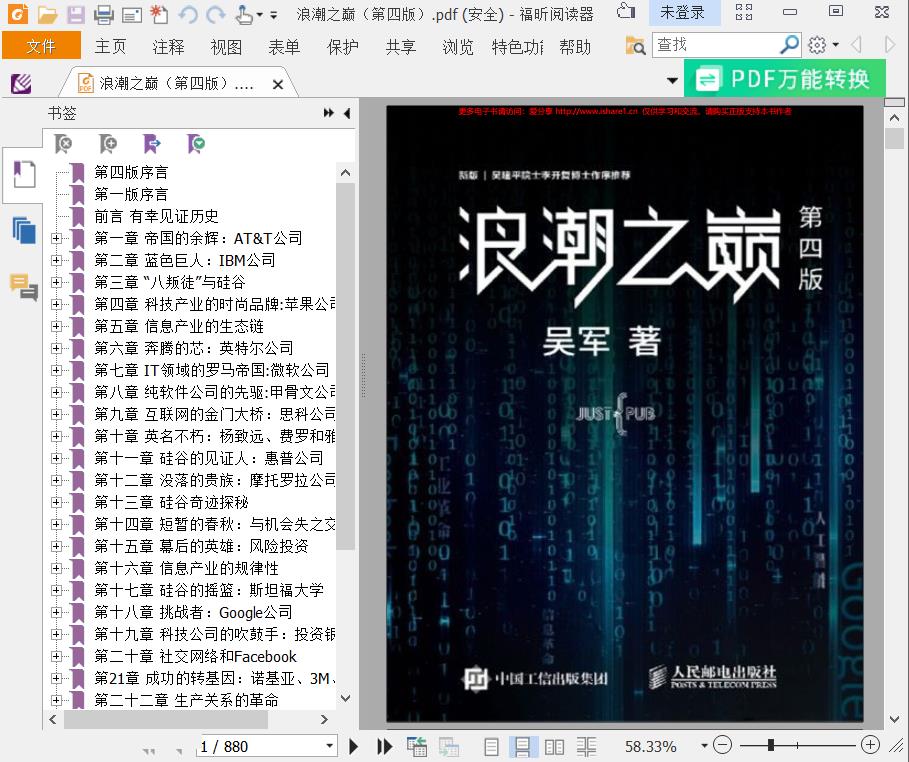Toggle continuous facing view mode
909x762 pixels.
click(x=587, y=747)
